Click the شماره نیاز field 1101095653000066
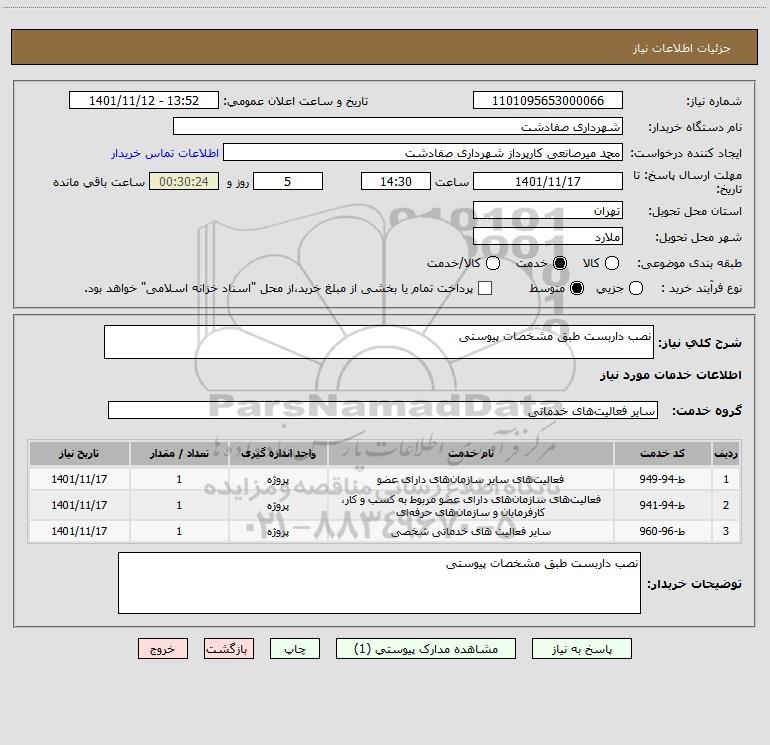Viewport: 770px width, 745px height. point(548,100)
